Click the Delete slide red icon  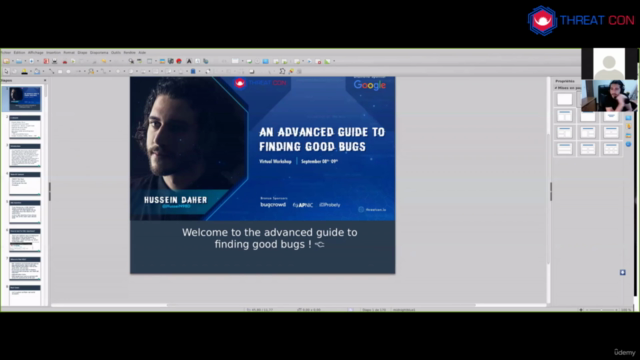(x=318, y=61)
